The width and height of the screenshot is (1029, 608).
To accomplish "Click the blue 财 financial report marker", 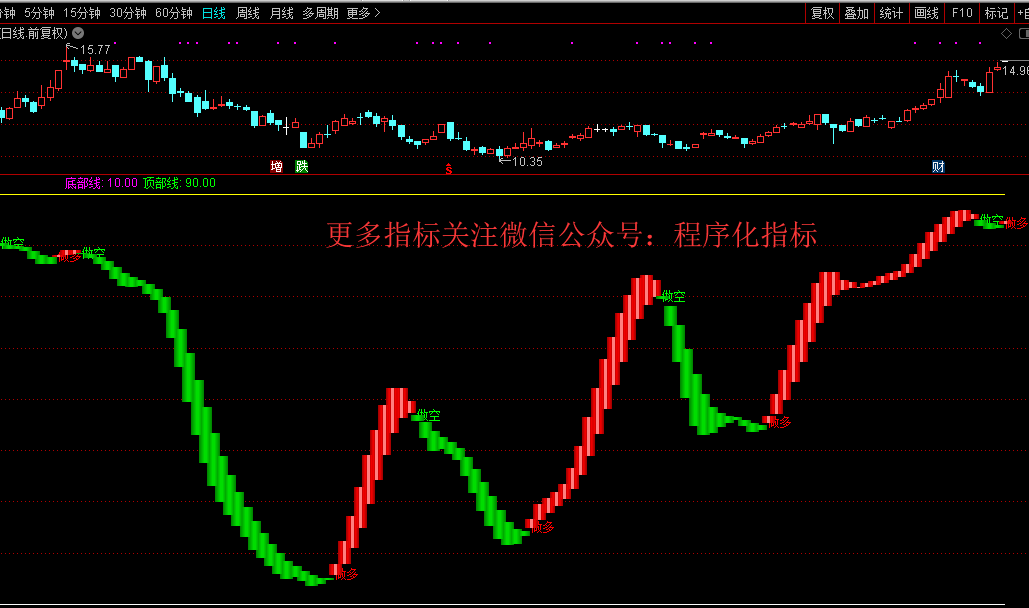I will (938, 166).
